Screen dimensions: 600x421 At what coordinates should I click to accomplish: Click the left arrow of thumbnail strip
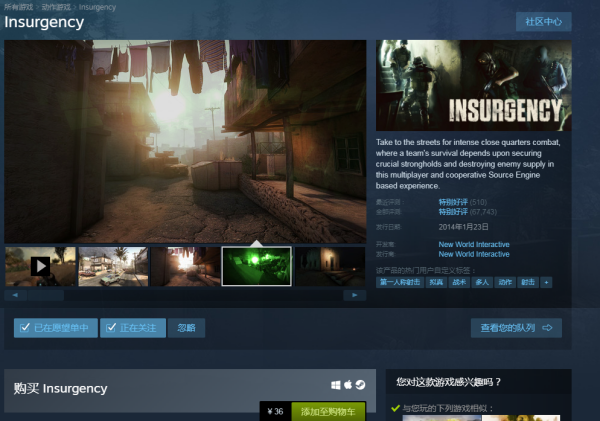(15, 295)
